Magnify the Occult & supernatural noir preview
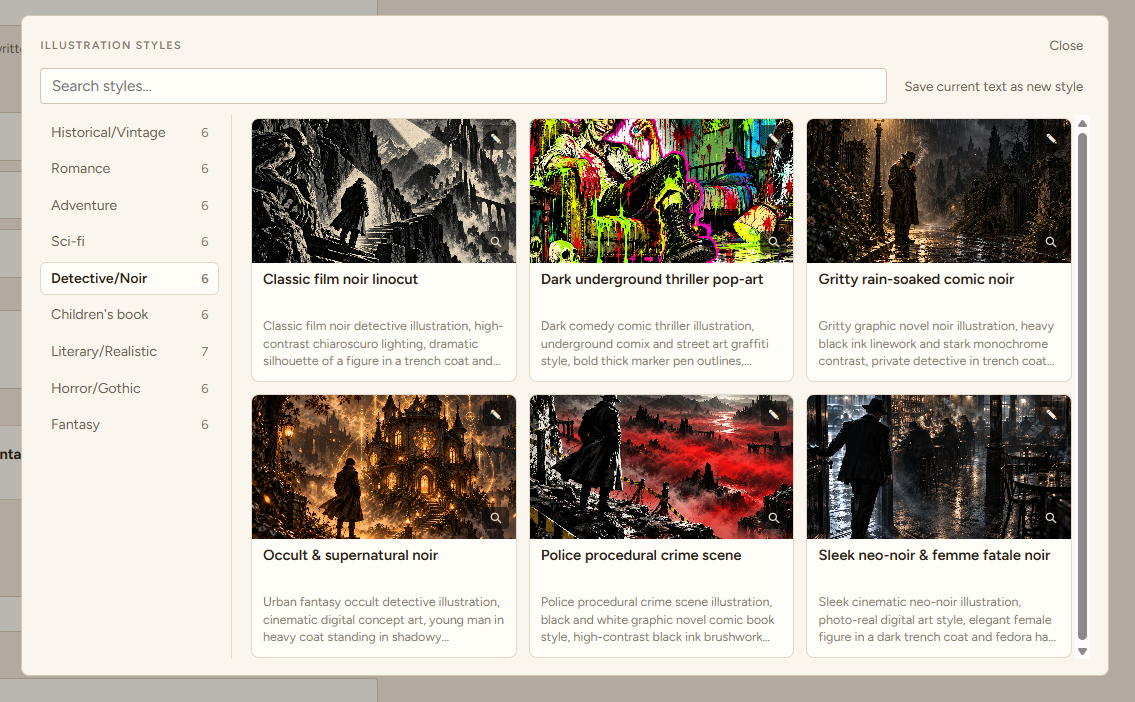 [496, 517]
